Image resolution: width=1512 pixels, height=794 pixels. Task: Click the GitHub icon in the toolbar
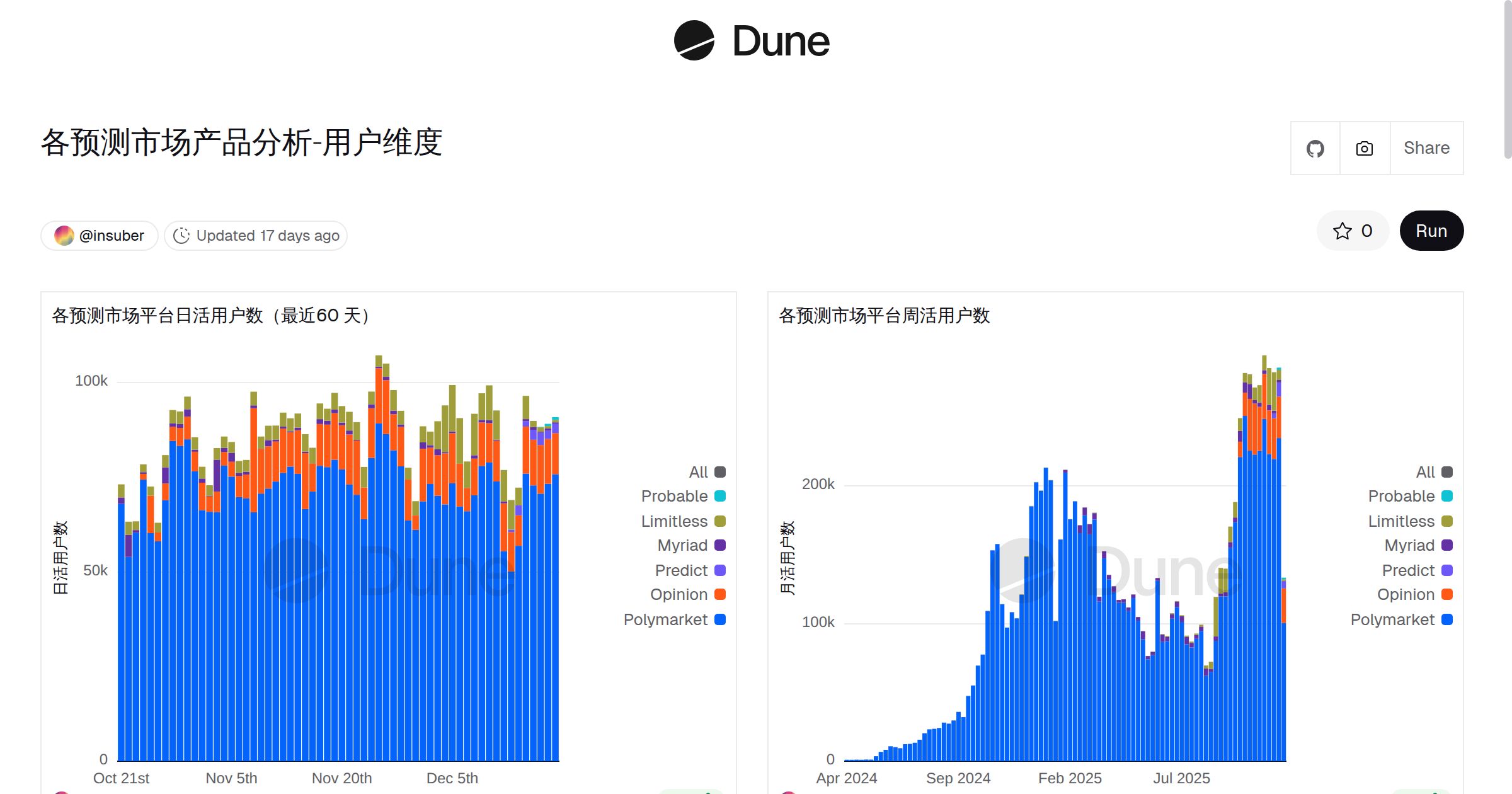click(1315, 147)
